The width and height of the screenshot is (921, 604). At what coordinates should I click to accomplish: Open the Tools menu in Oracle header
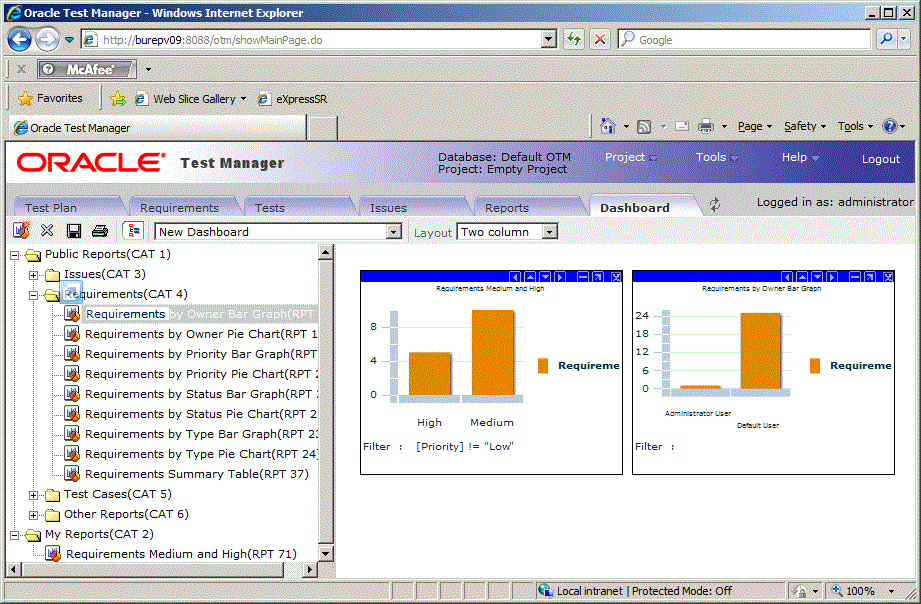(717, 157)
